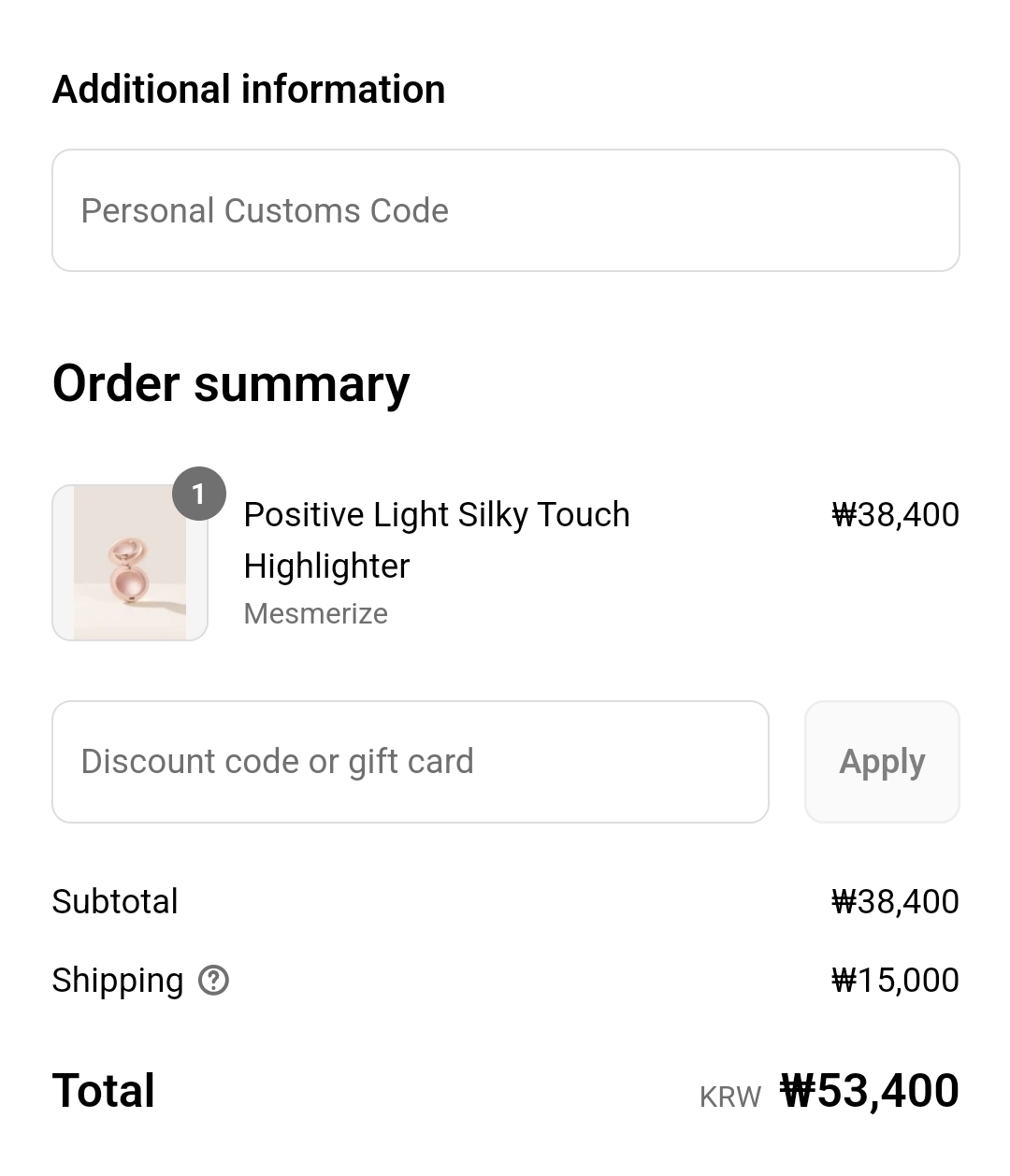Click the word Highlighter in the product title
The image size is (1010, 1176).
pyautogui.click(x=326, y=566)
